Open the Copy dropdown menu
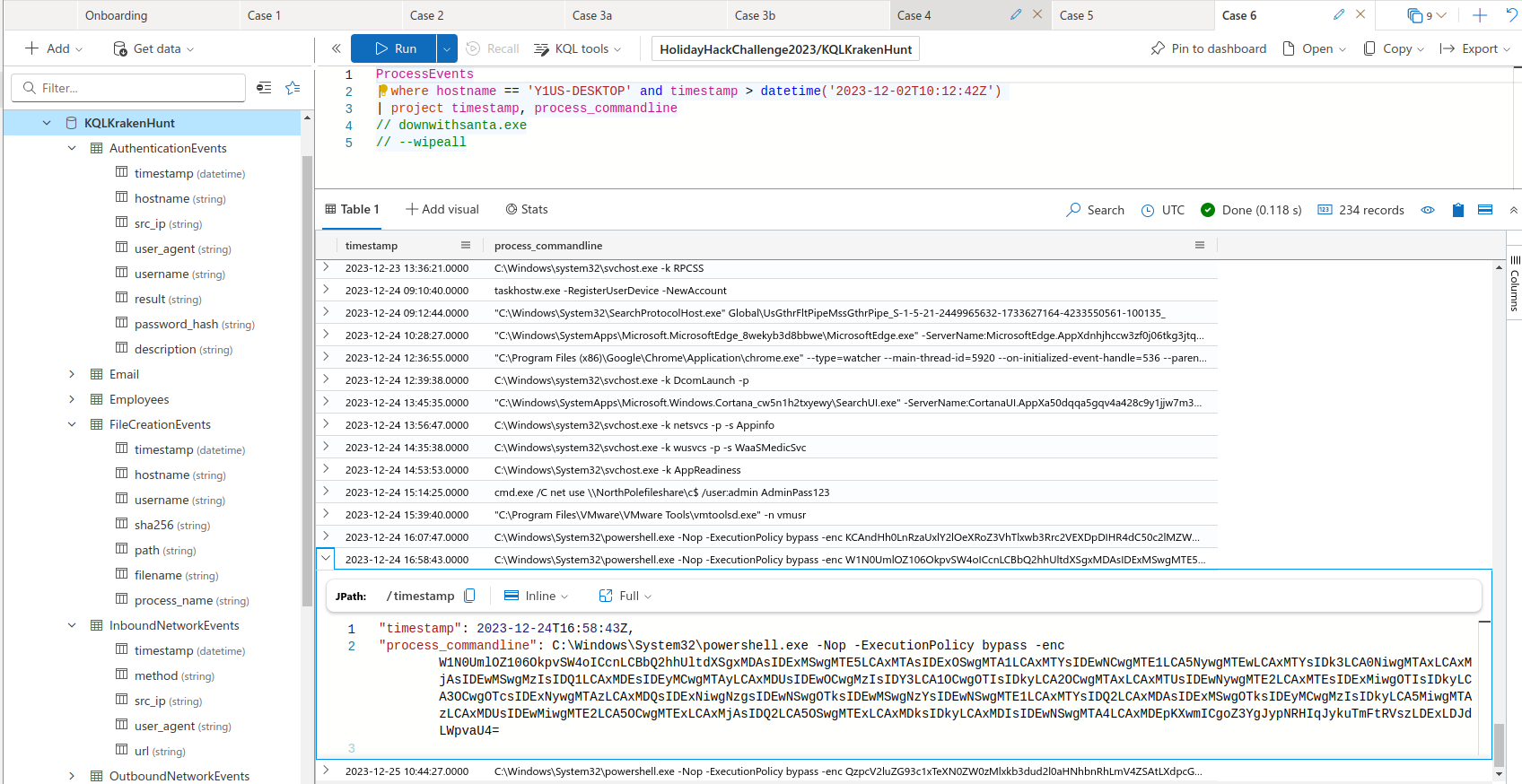1522x784 pixels. [x=1394, y=48]
